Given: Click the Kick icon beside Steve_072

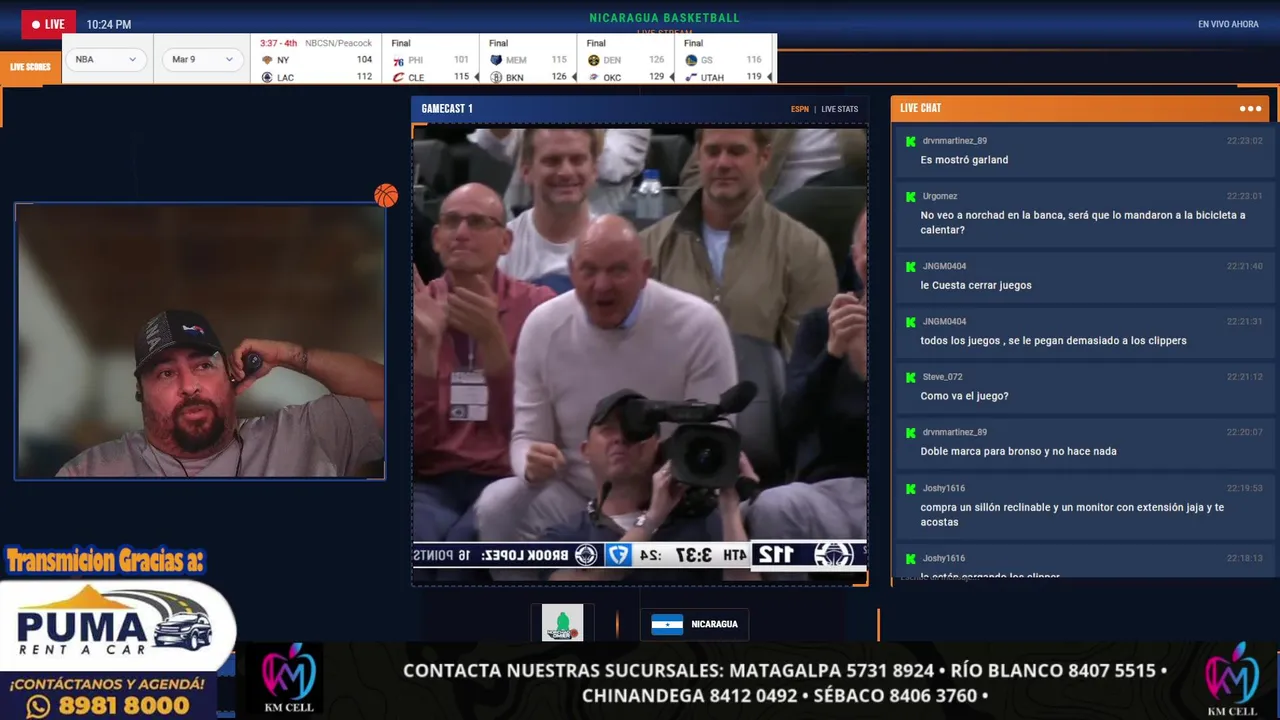Looking at the screenshot, I should pyautogui.click(x=910, y=377).
